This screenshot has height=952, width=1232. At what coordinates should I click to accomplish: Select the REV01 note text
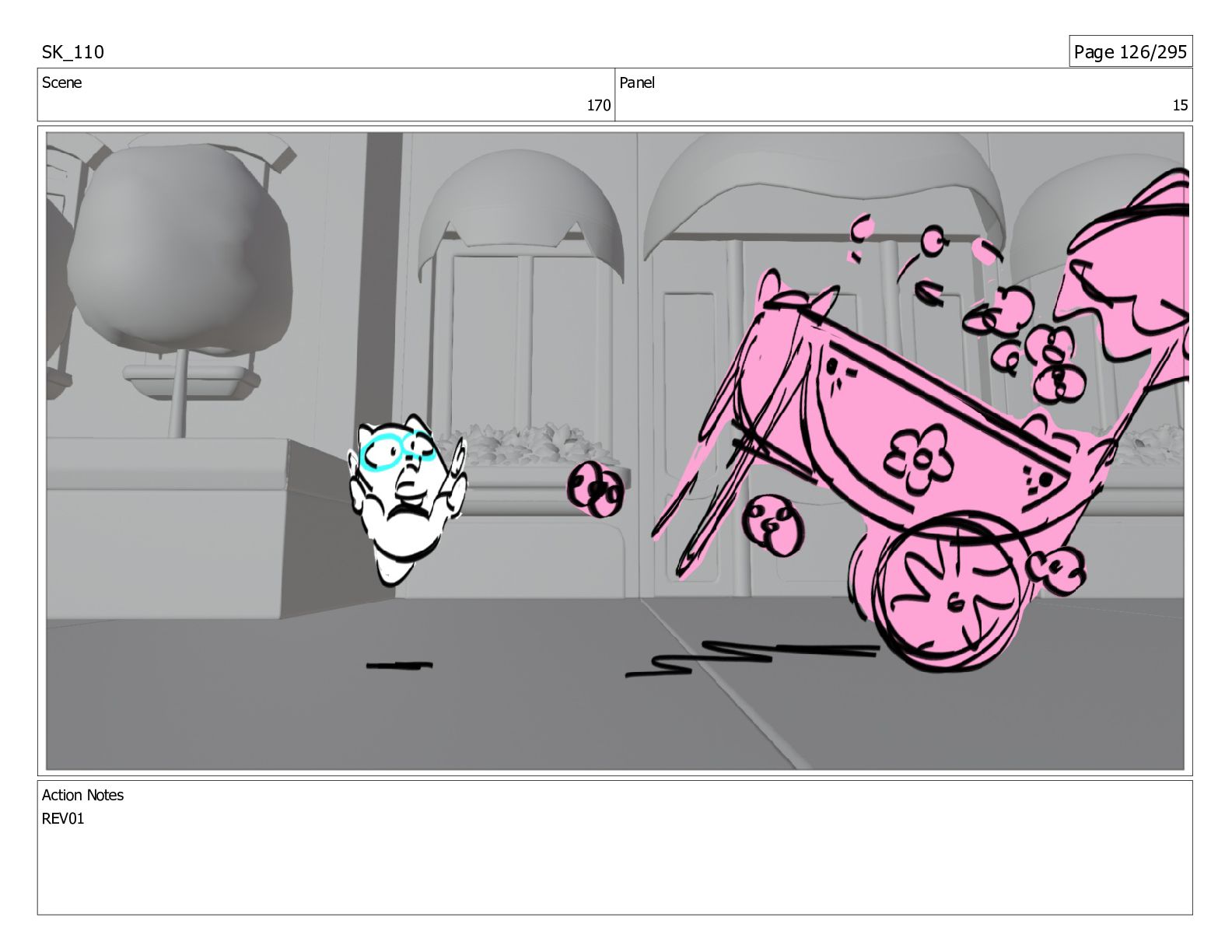coord(63,818)
